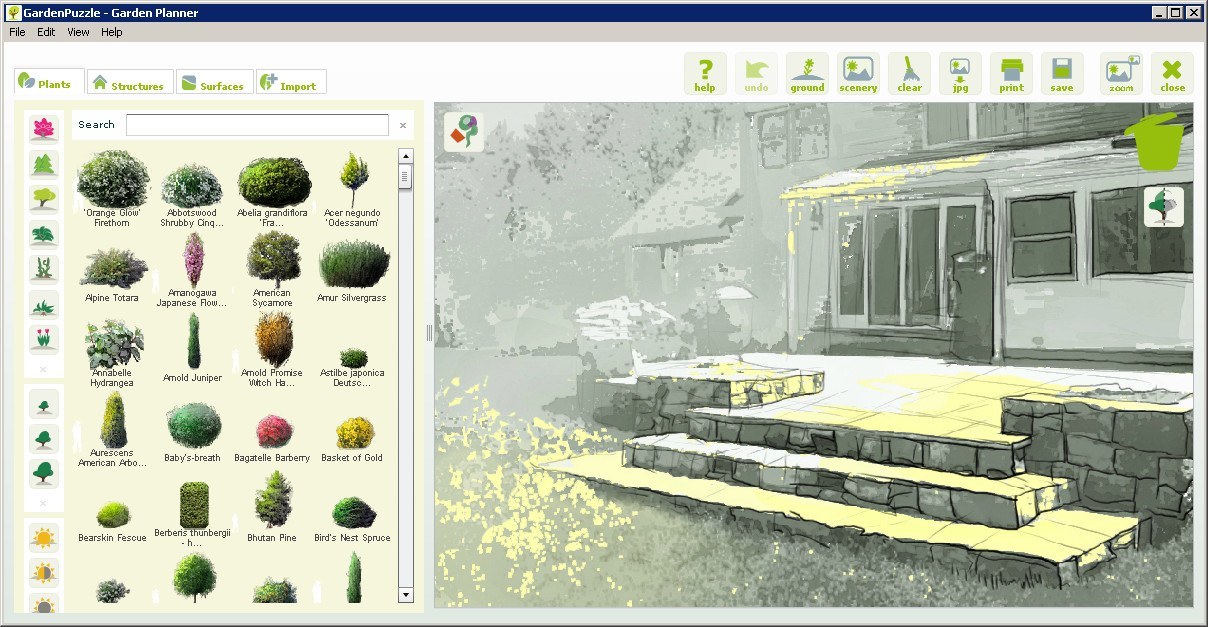Select the Arnold Promise Witch Hazel plant
Viewport: 1208px width, 627px height.
(x=273, y=349)
